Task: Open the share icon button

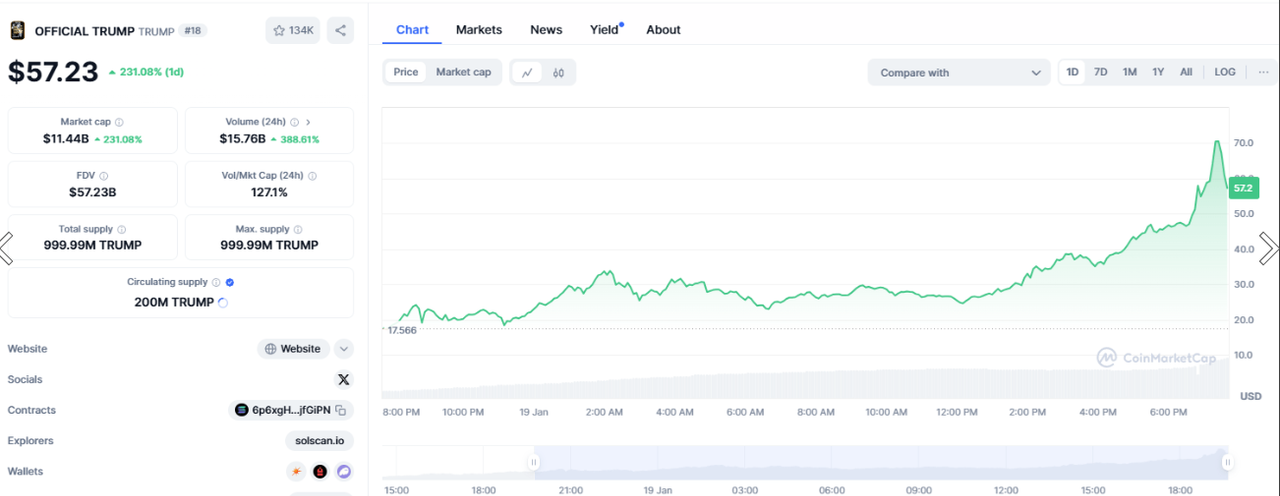Action: [x=340, y=31]
